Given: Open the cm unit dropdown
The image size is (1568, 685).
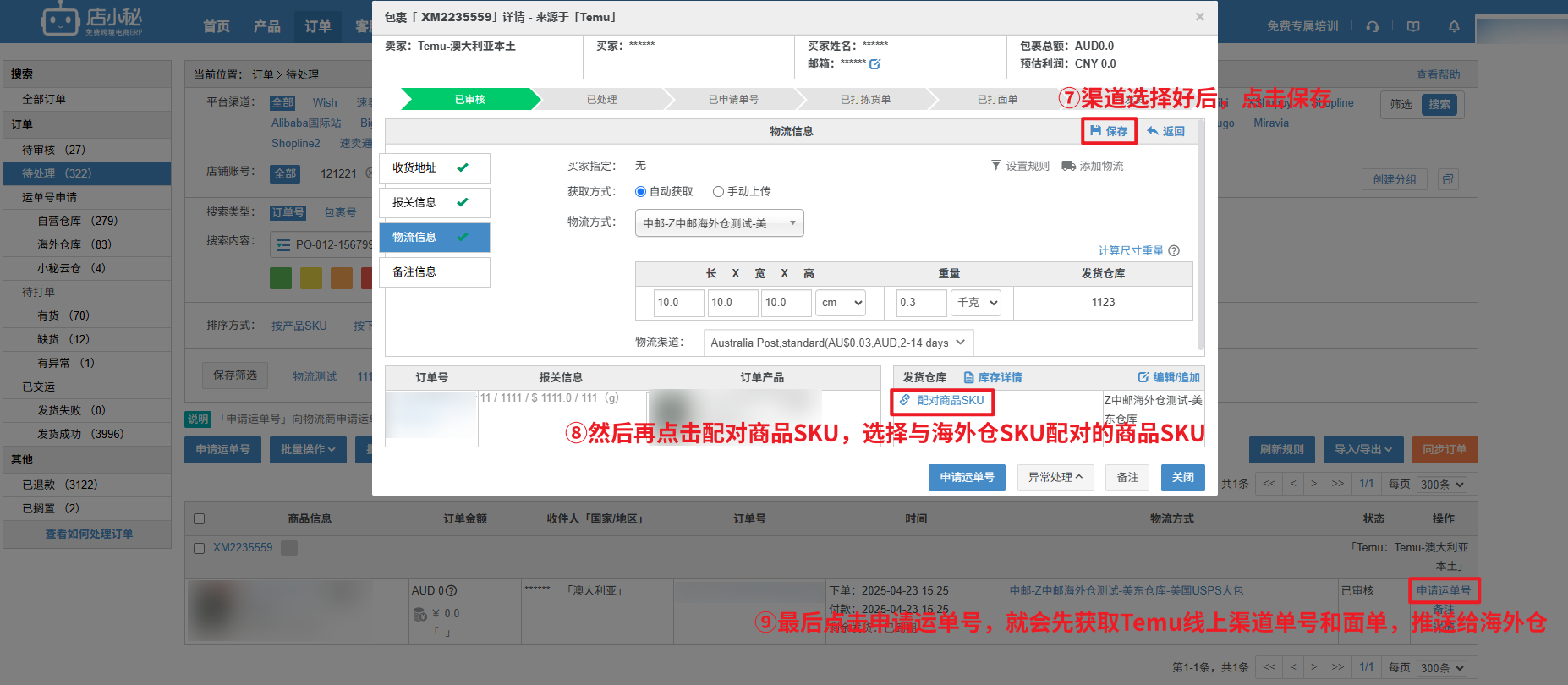Looking at the screenshot, I should pyautogui.click(x=840, y=303).
